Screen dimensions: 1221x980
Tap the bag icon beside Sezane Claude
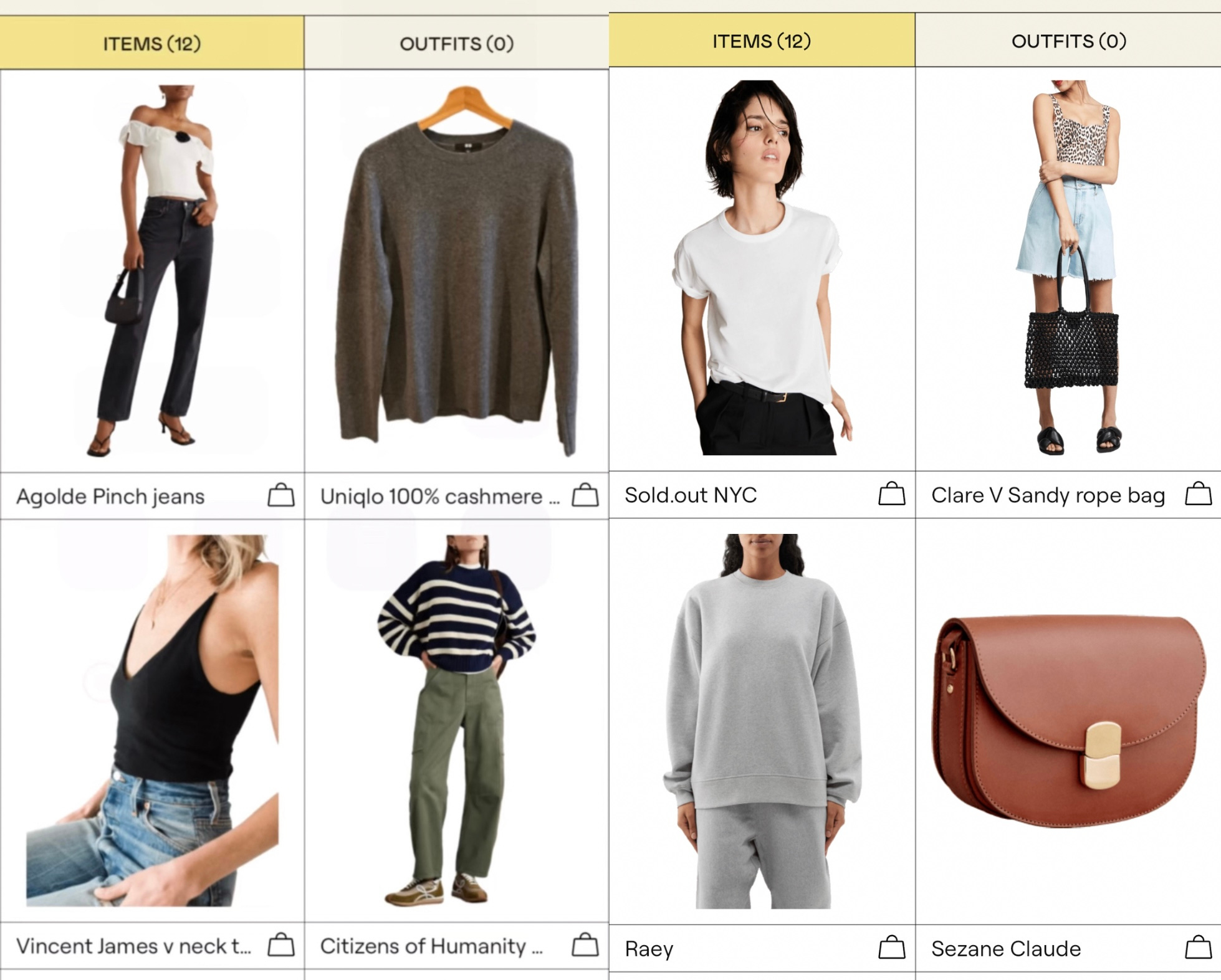coord(1199,947)
